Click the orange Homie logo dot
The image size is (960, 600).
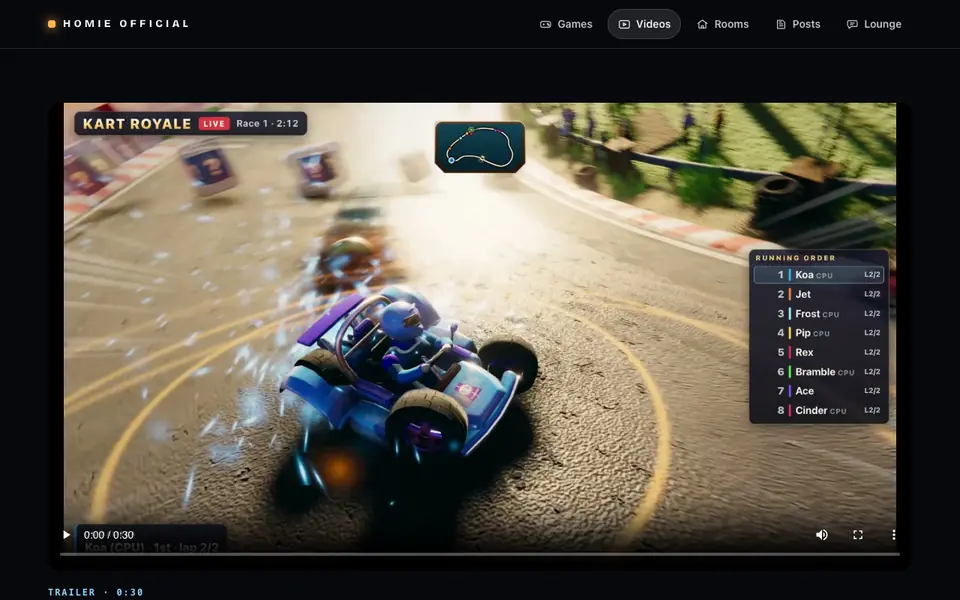click(52, 24)
